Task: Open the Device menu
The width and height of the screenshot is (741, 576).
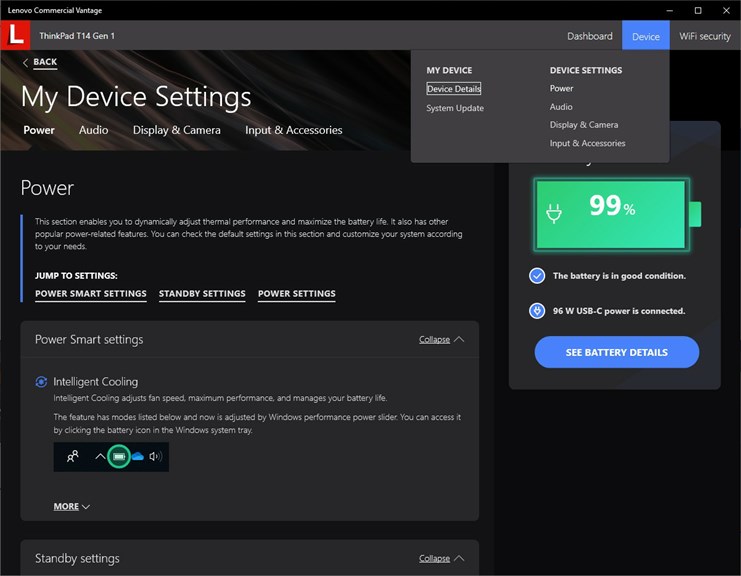Action: 646,36
